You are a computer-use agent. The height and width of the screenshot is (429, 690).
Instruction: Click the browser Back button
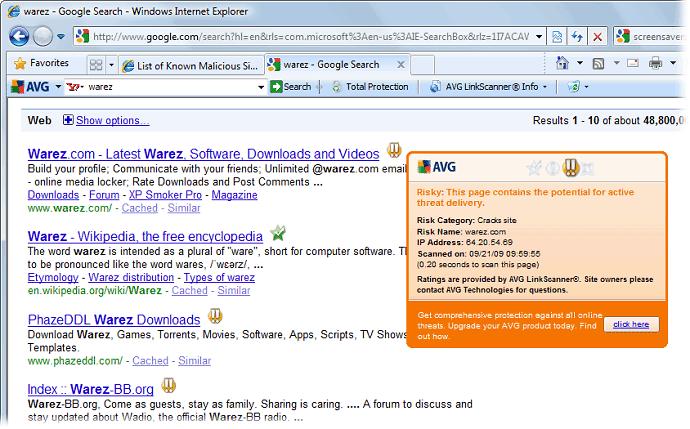[x=19, y=37]
